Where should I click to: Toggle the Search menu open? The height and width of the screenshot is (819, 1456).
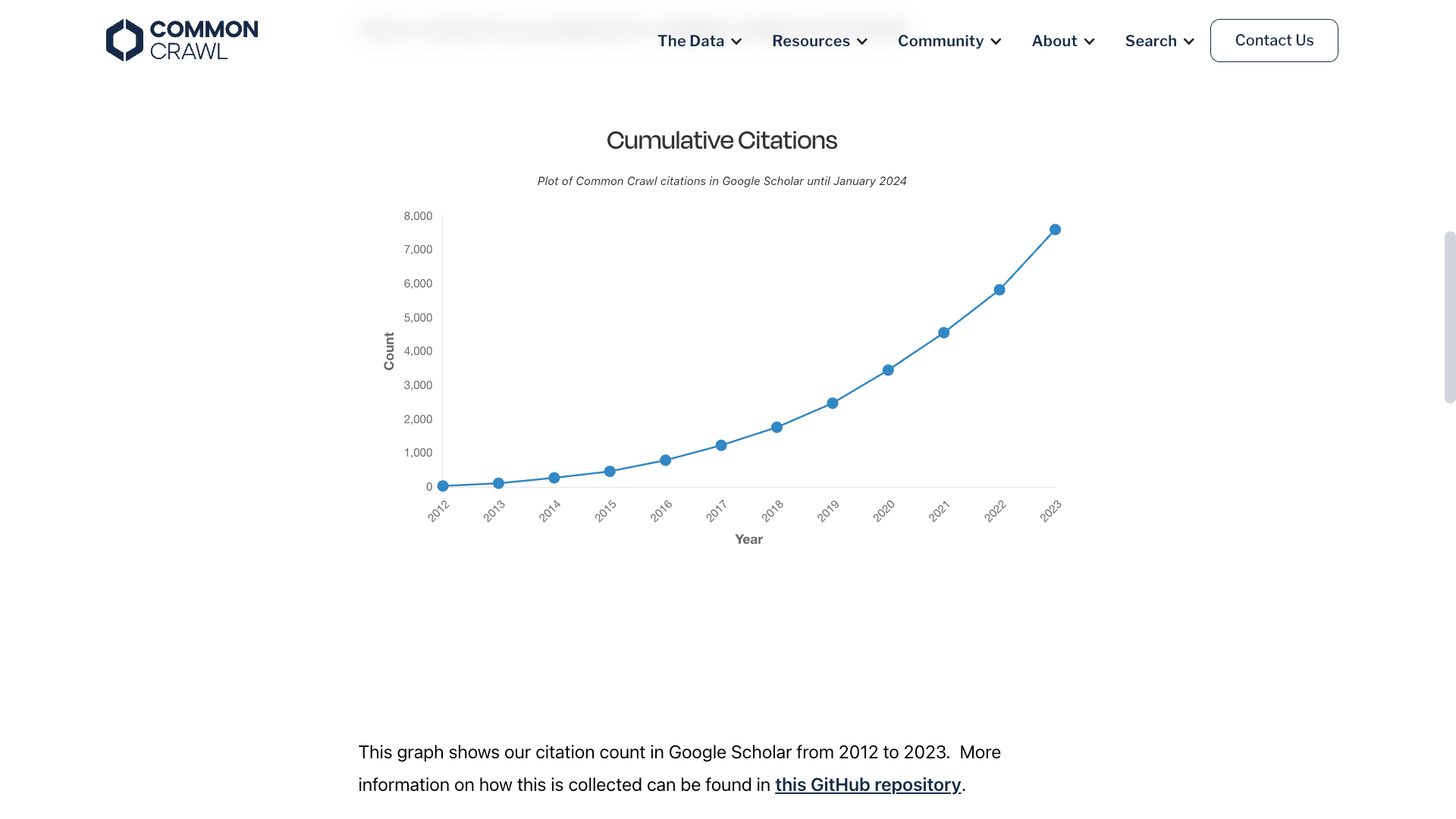pyautogui.click(x=1159, y=40)
